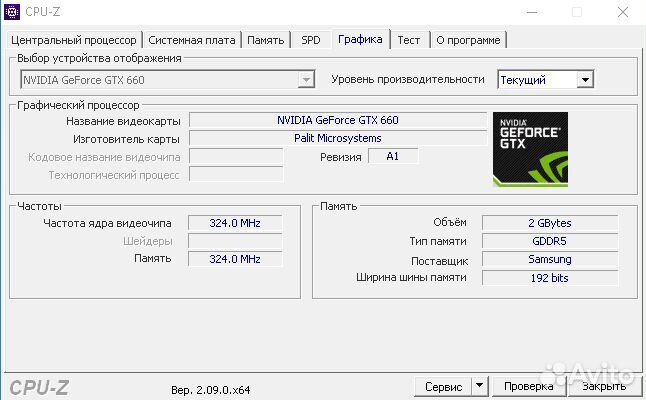The height and width of the screenshot is (400, 646).
Task: Switch to the Системная плата tab
Action: [192, 40]
